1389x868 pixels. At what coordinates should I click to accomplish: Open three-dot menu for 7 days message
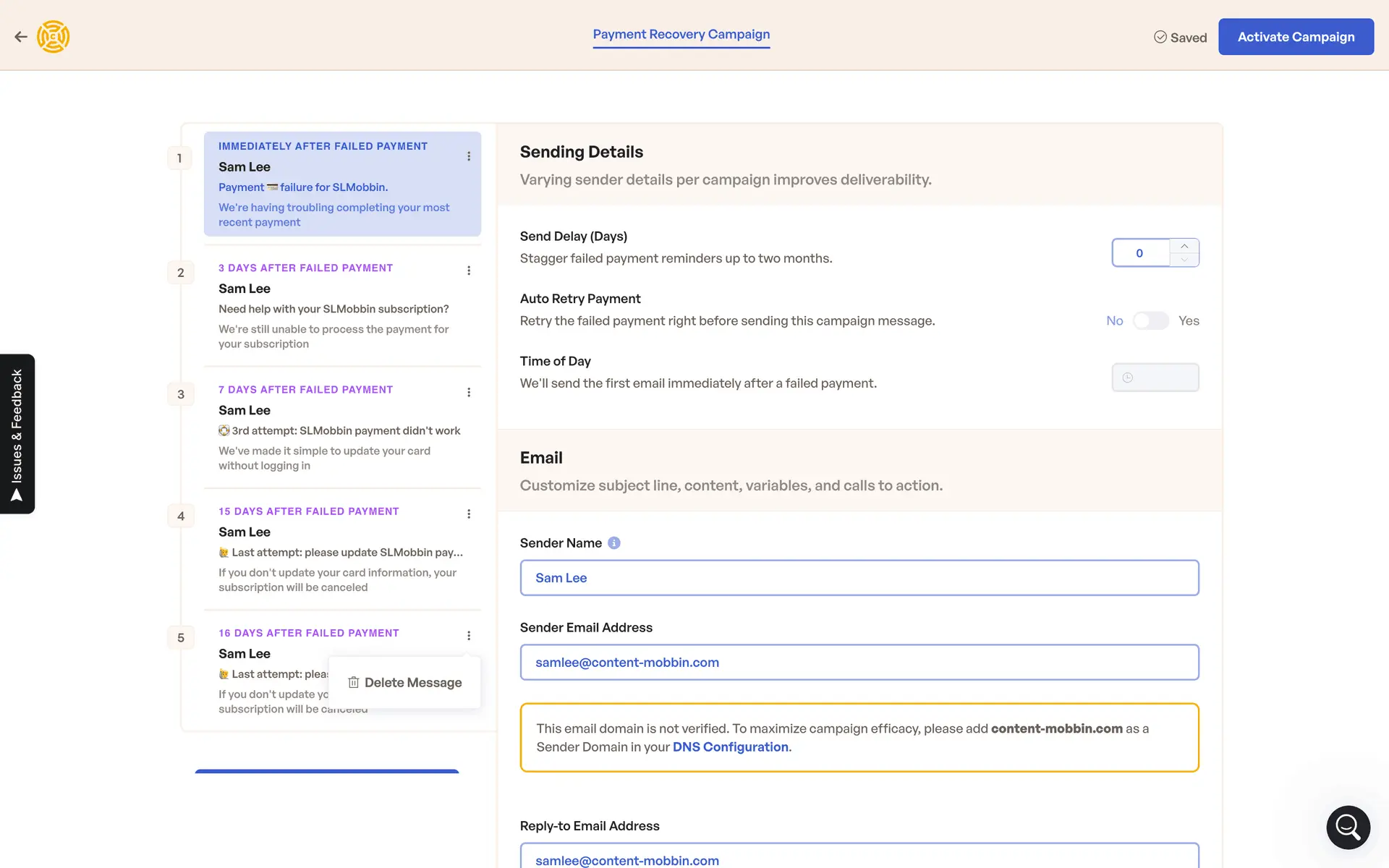click(x=469, y=392)
